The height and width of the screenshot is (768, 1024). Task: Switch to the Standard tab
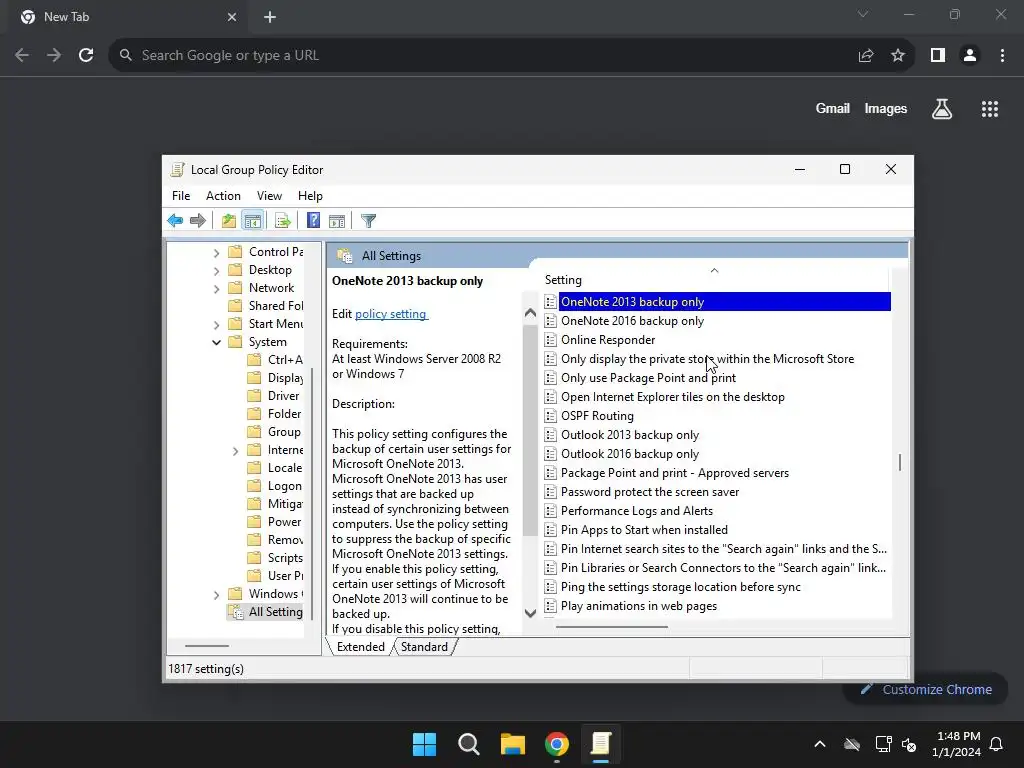[424, 647]
